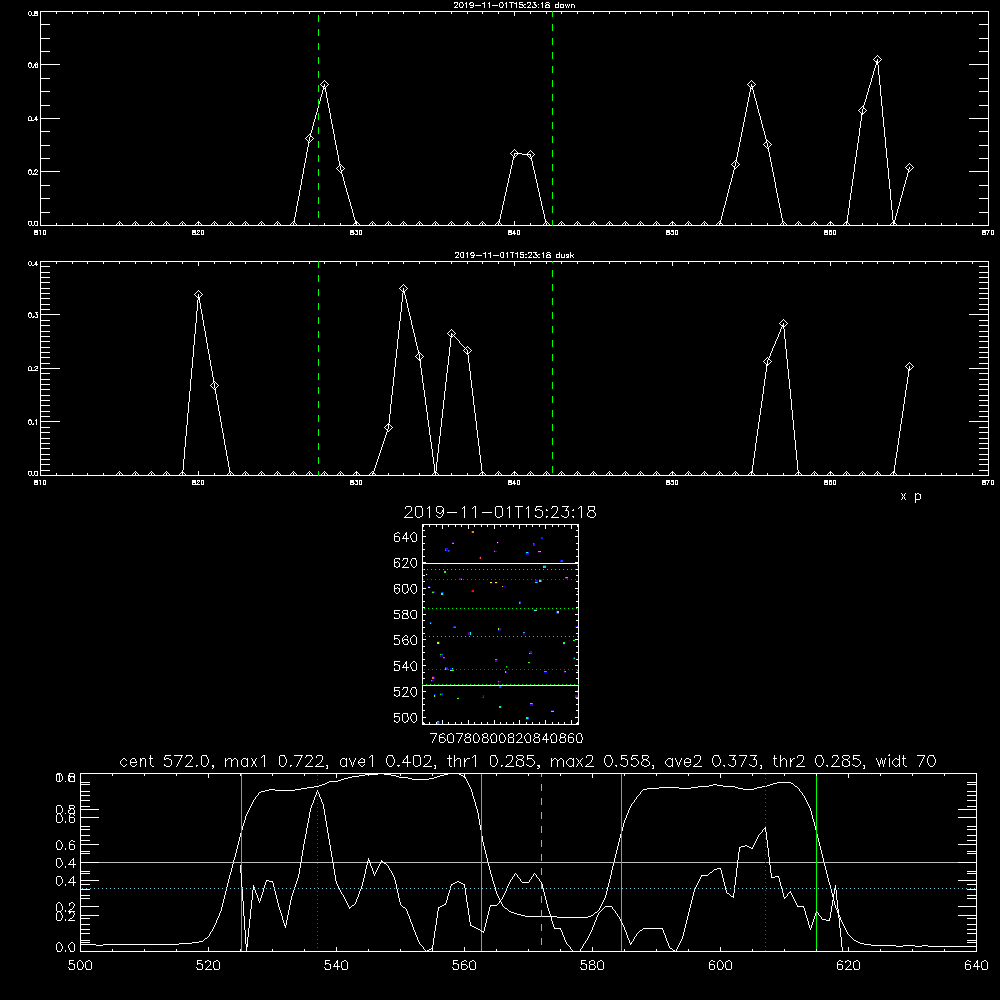
Task: Click the scatter image y-axis label "500"
Action: [x=406, y=718]
